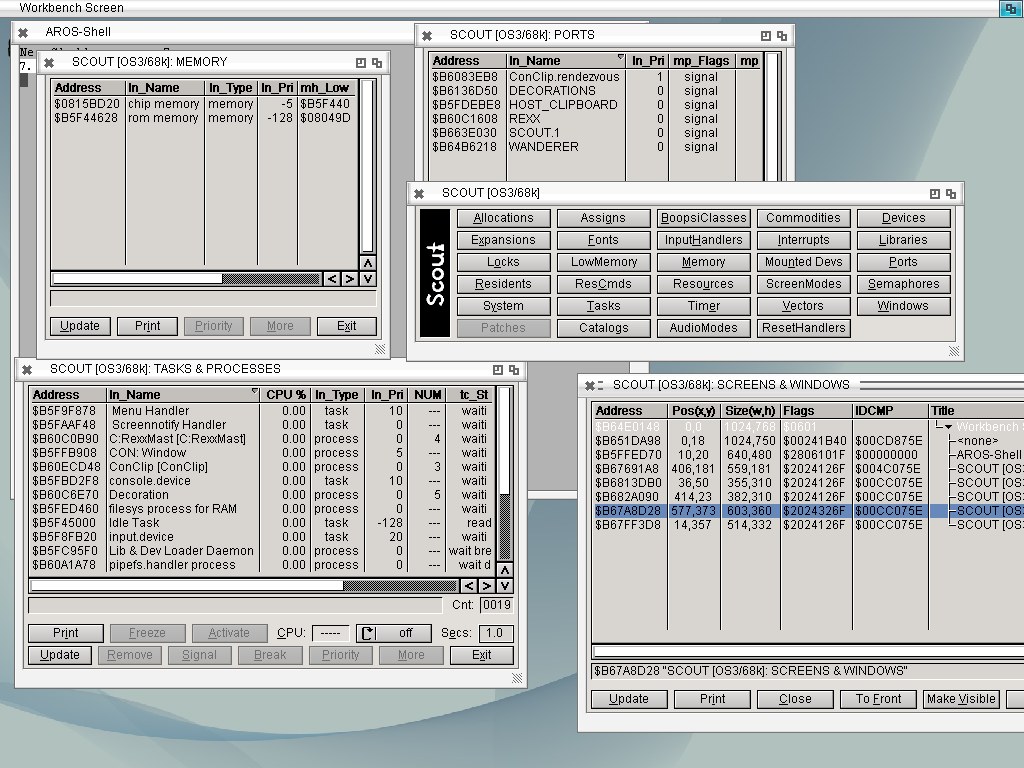Screen dimensions: 1024x768
Task: Click the depth gadget of TASKS & PROCESSES window
Action: [x=515, y=369]
